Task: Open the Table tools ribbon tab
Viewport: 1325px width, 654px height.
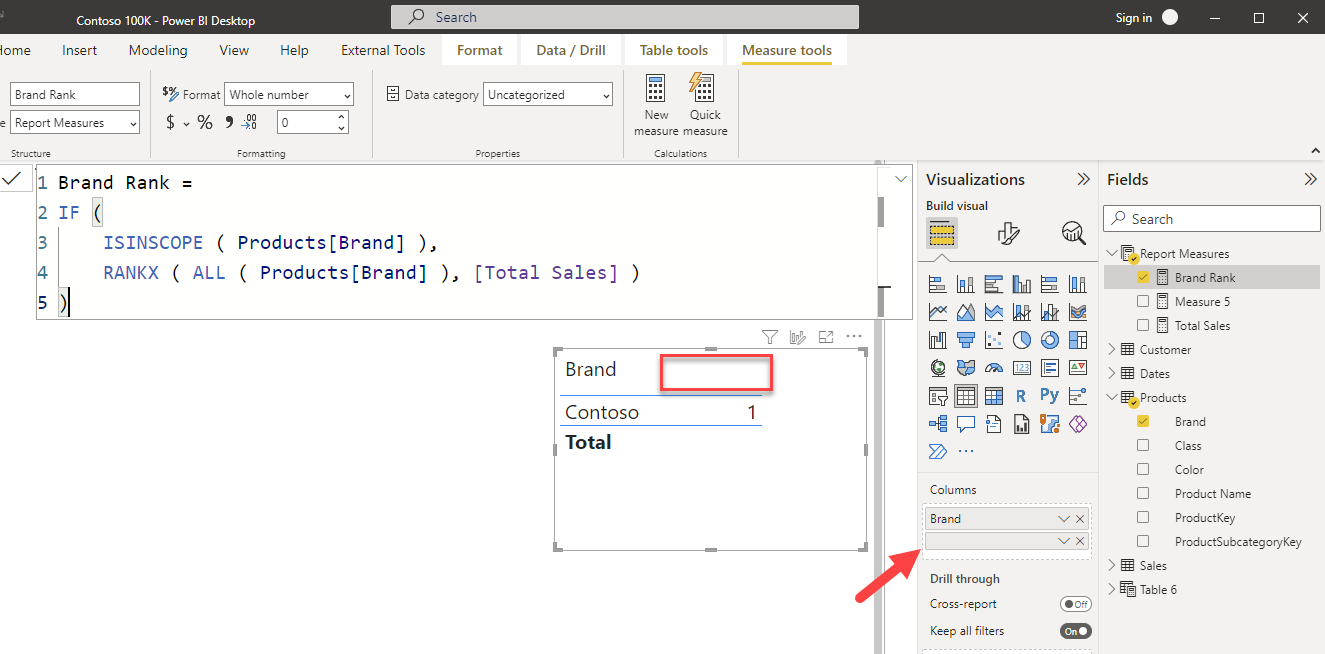Action: [674, 50]
